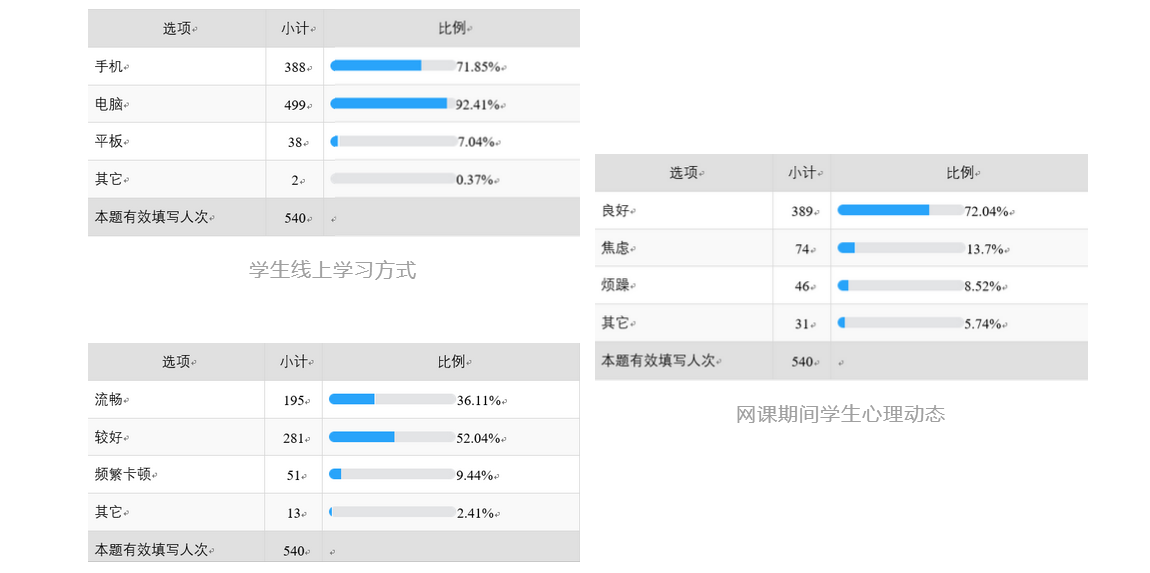Select the 焦虑 option label
The height and width of the screenshot is (573, 1150).
(616, 248)
